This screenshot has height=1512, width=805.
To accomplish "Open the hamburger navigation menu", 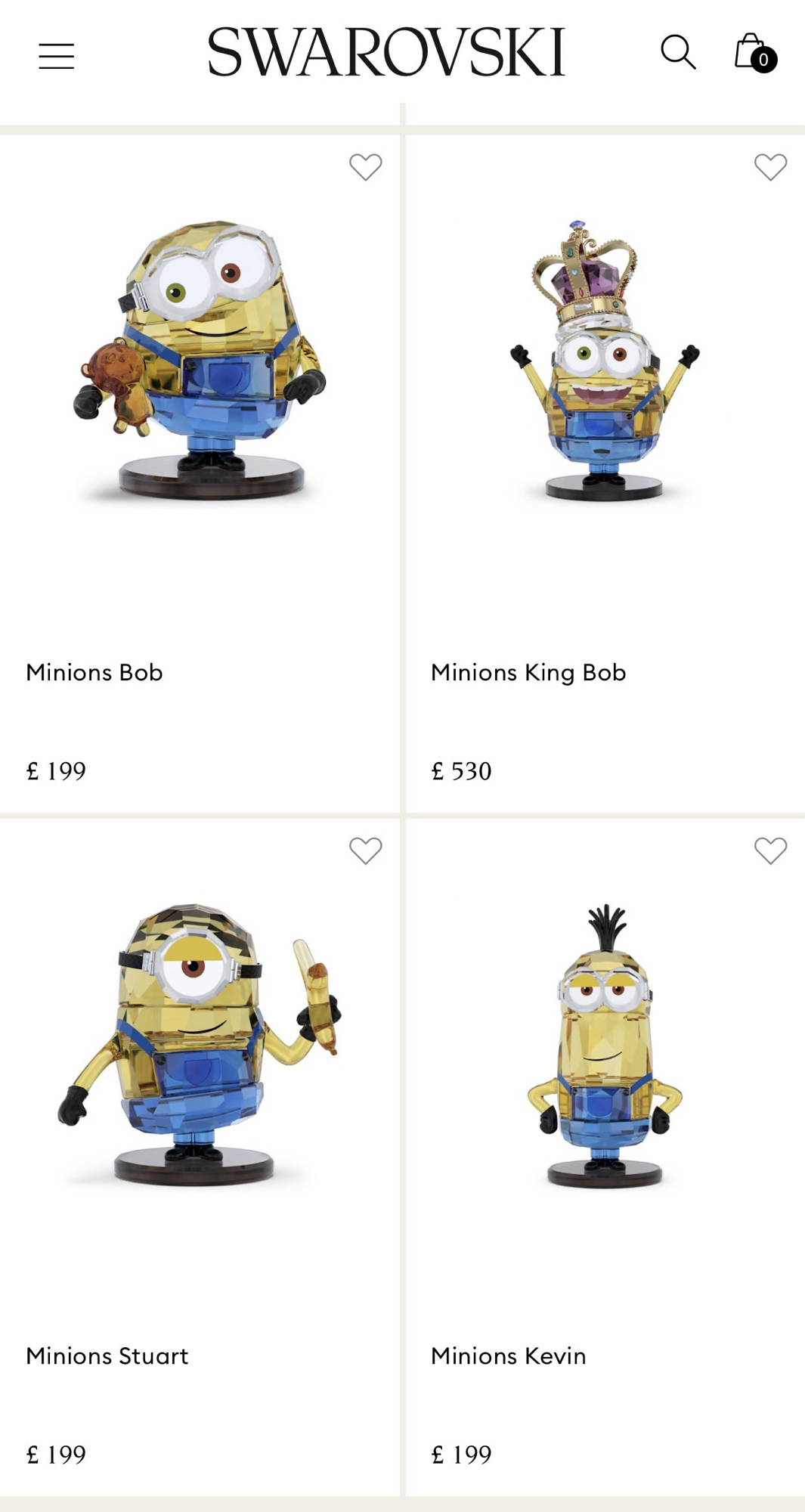I will (57, 56).
